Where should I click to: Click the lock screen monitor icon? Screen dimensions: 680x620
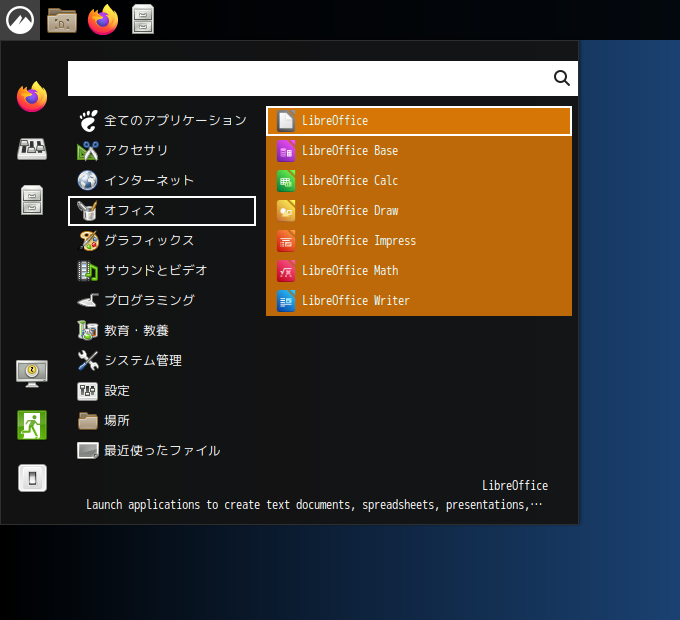pos(32,373)
